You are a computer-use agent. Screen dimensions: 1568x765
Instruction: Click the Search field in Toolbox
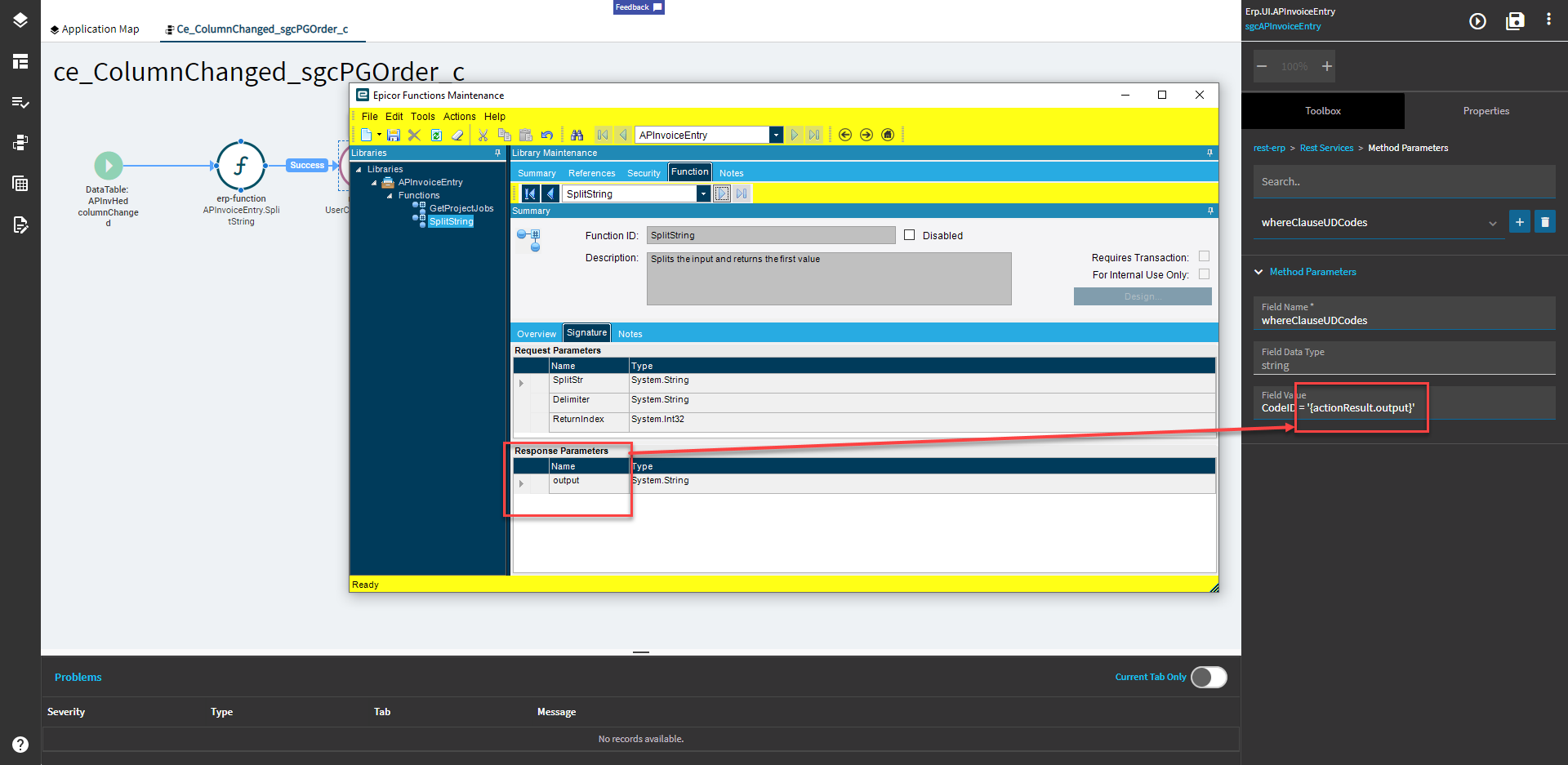click(1405, 181)
